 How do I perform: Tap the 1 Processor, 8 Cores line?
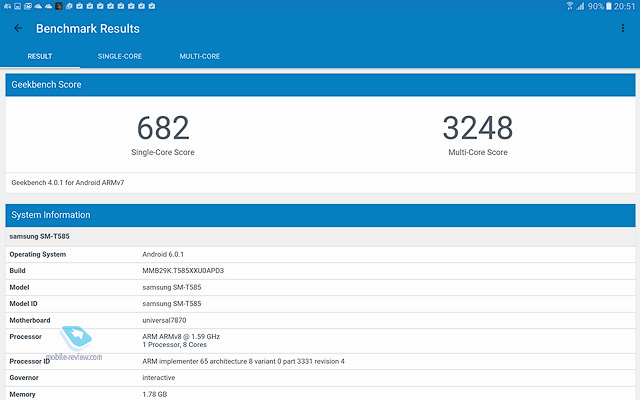click(174, 345)
